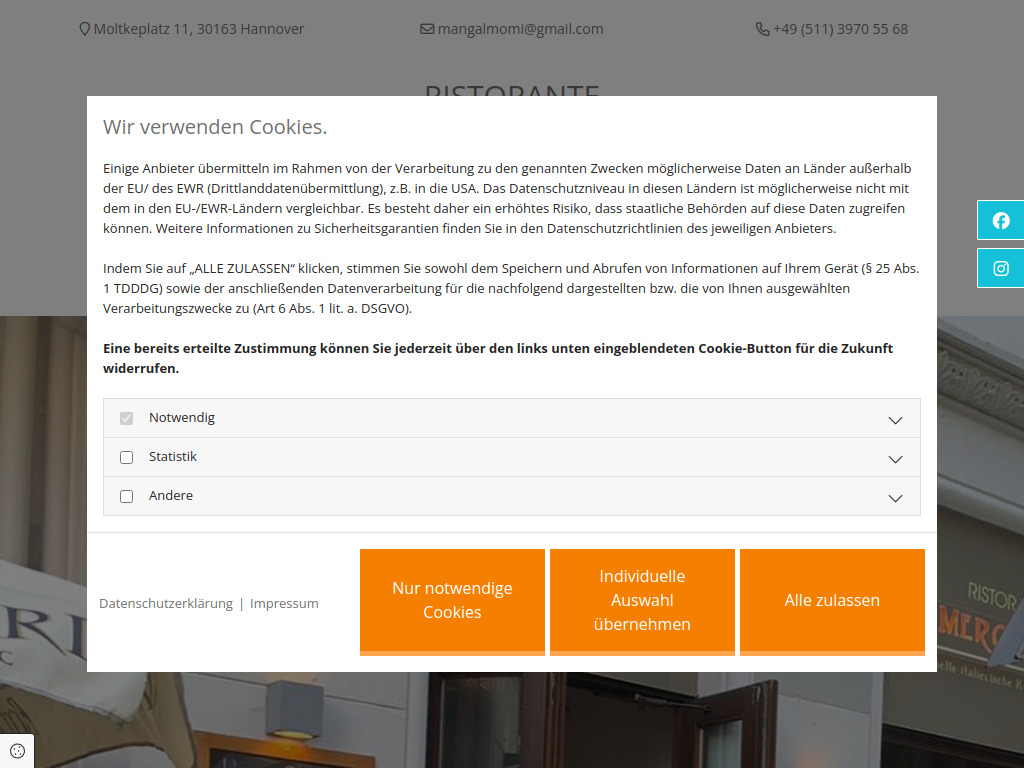Expand the Andere cookie details
Screen dimensions: 1024x768
pyautogui.click(x=895, y=495)
